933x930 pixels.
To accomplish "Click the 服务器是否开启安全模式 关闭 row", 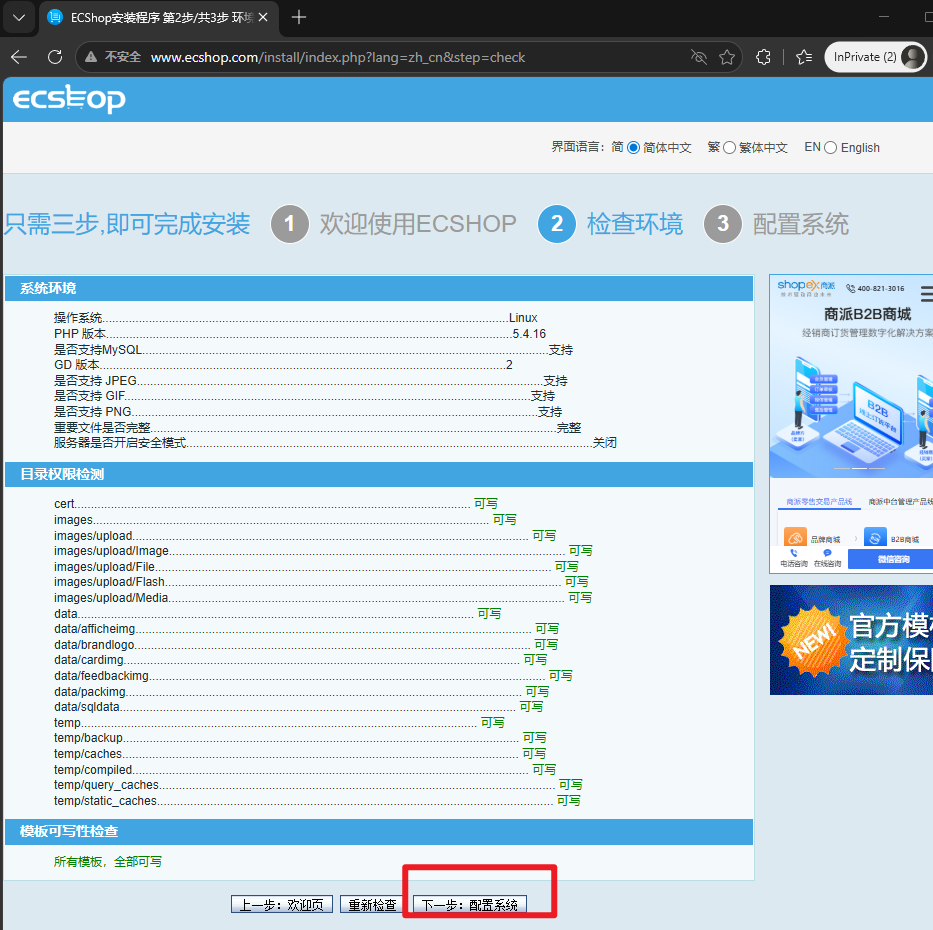I will pyautogui.click(x=336, y=443).
